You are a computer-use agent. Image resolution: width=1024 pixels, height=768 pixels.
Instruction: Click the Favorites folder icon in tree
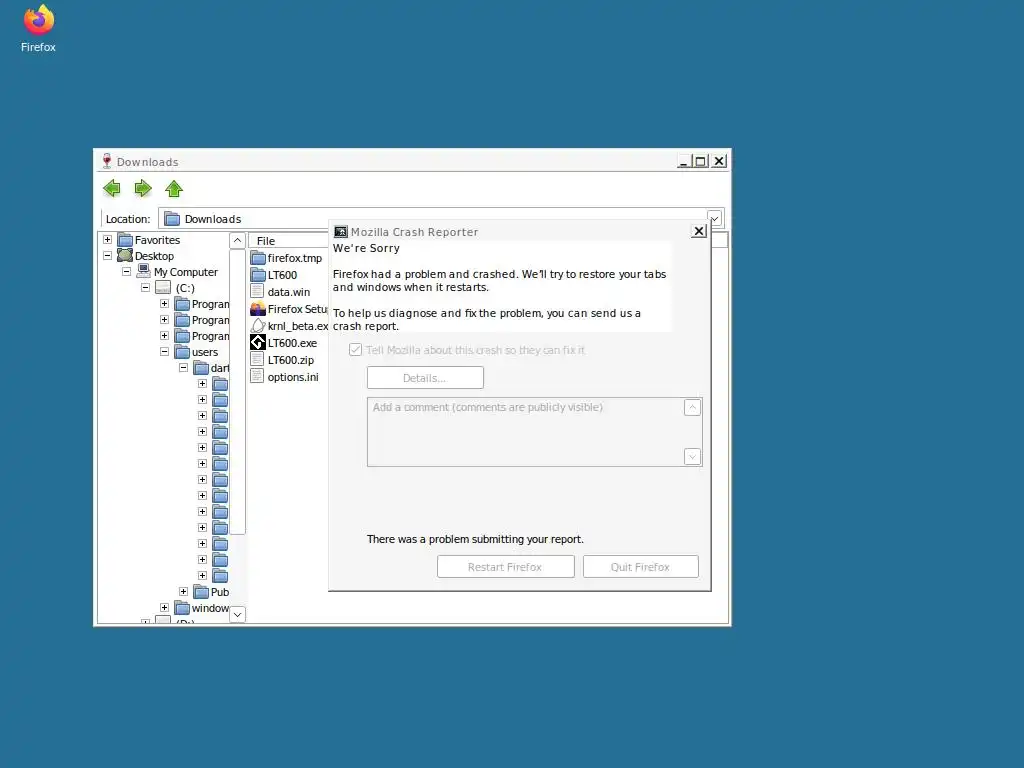click(x=125, y=240)
